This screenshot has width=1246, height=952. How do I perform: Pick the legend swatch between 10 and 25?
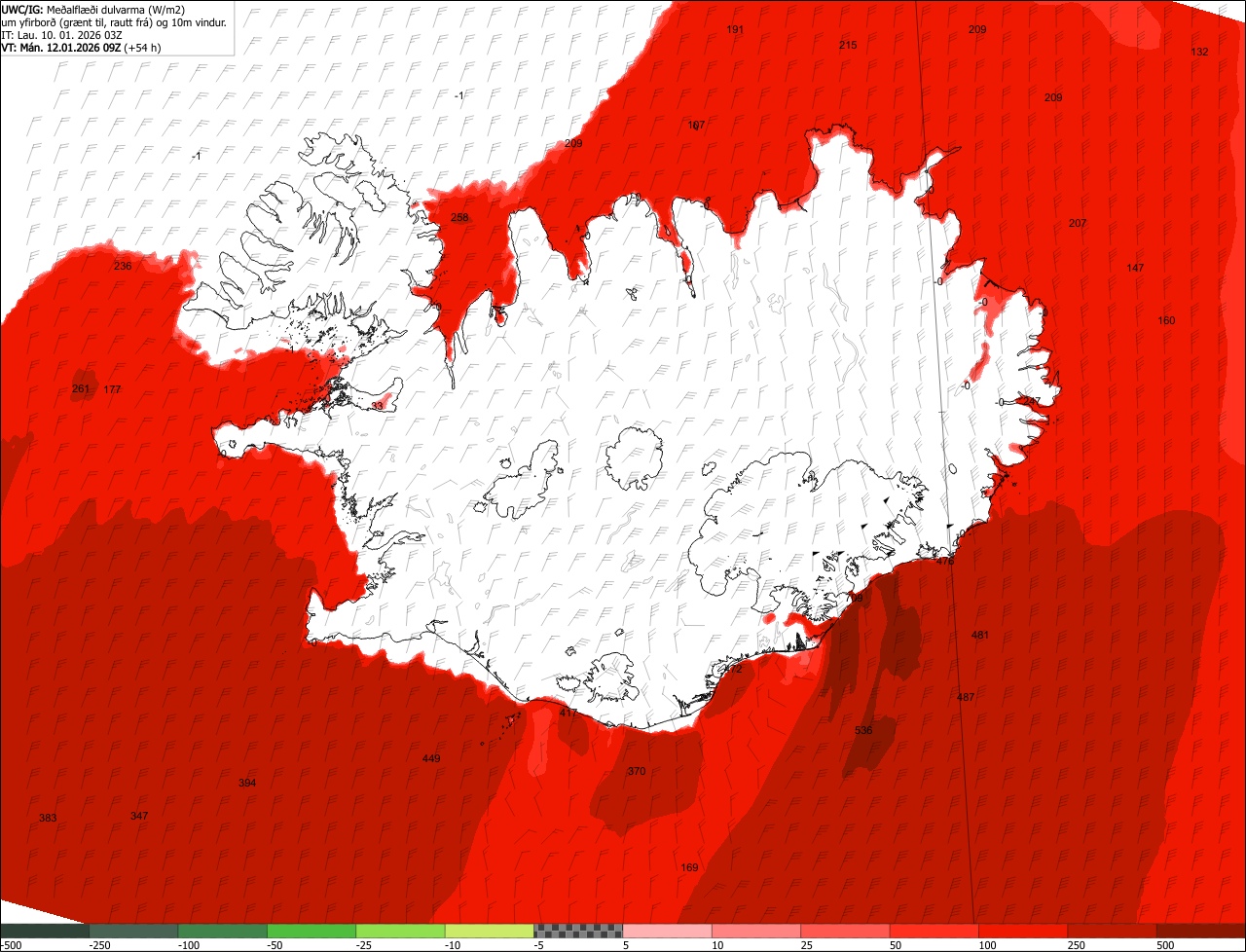(x=756, y=931)
